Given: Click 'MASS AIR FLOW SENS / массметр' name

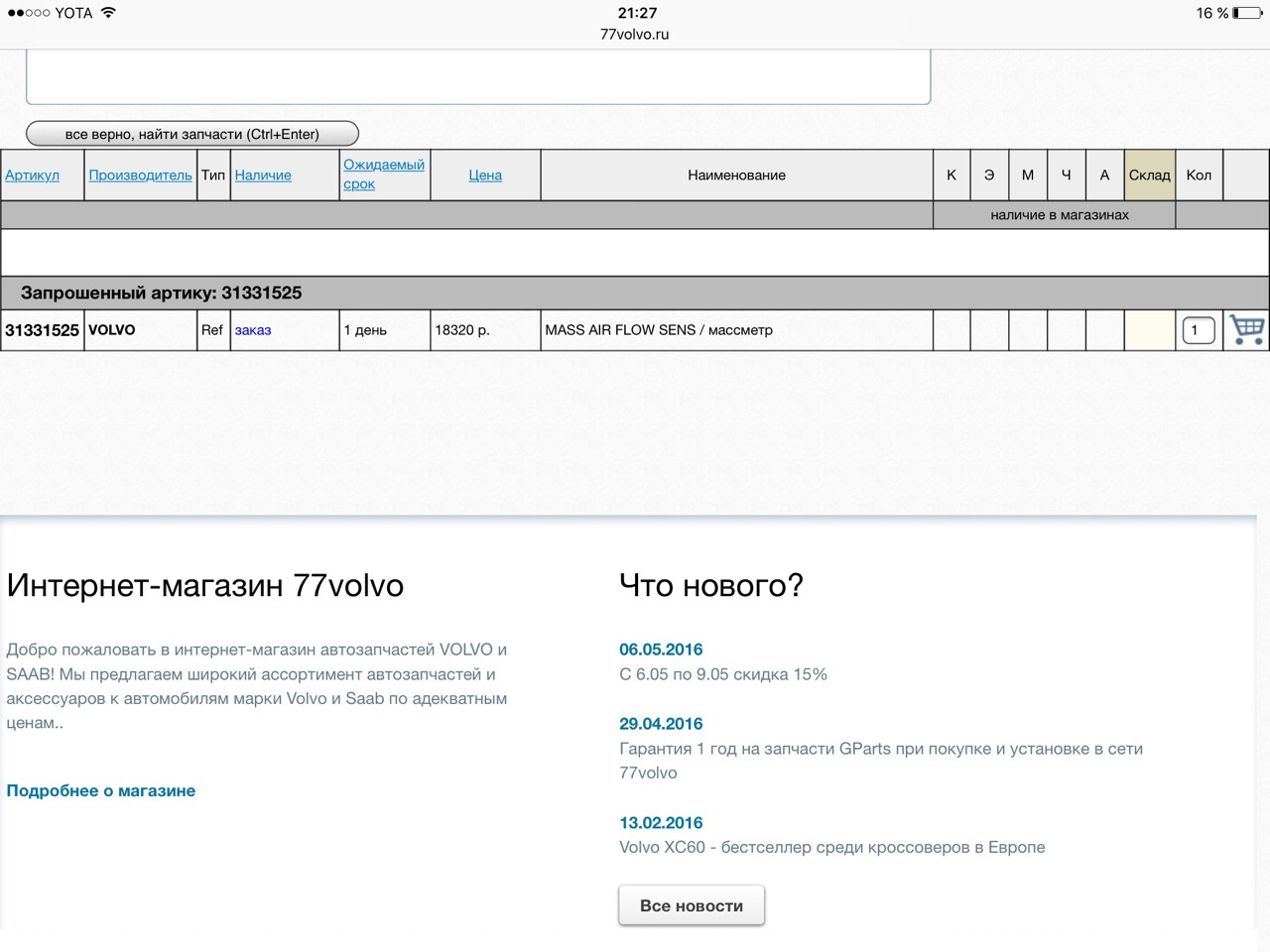Looking at the screenshot, I should point(659,330).
